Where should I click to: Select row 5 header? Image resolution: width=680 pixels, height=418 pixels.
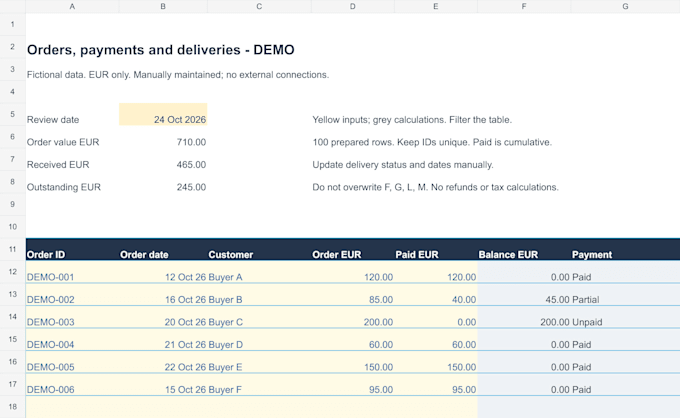coord(13,114)
